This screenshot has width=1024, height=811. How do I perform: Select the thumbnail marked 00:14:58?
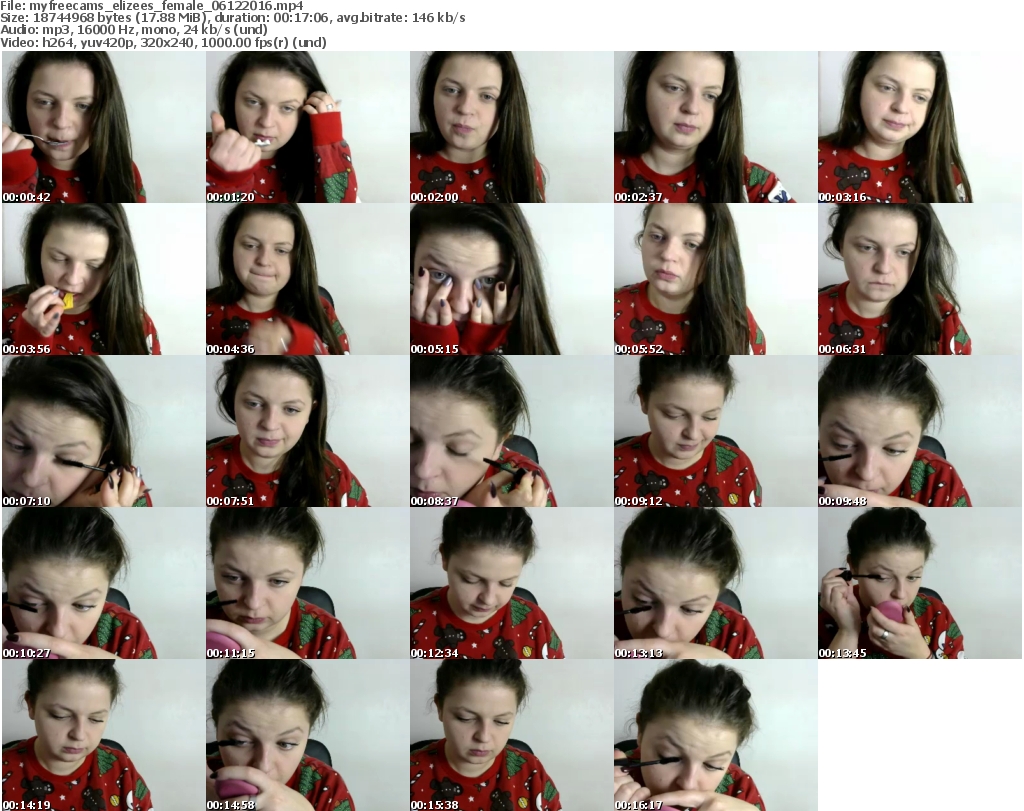coord(308,735)
